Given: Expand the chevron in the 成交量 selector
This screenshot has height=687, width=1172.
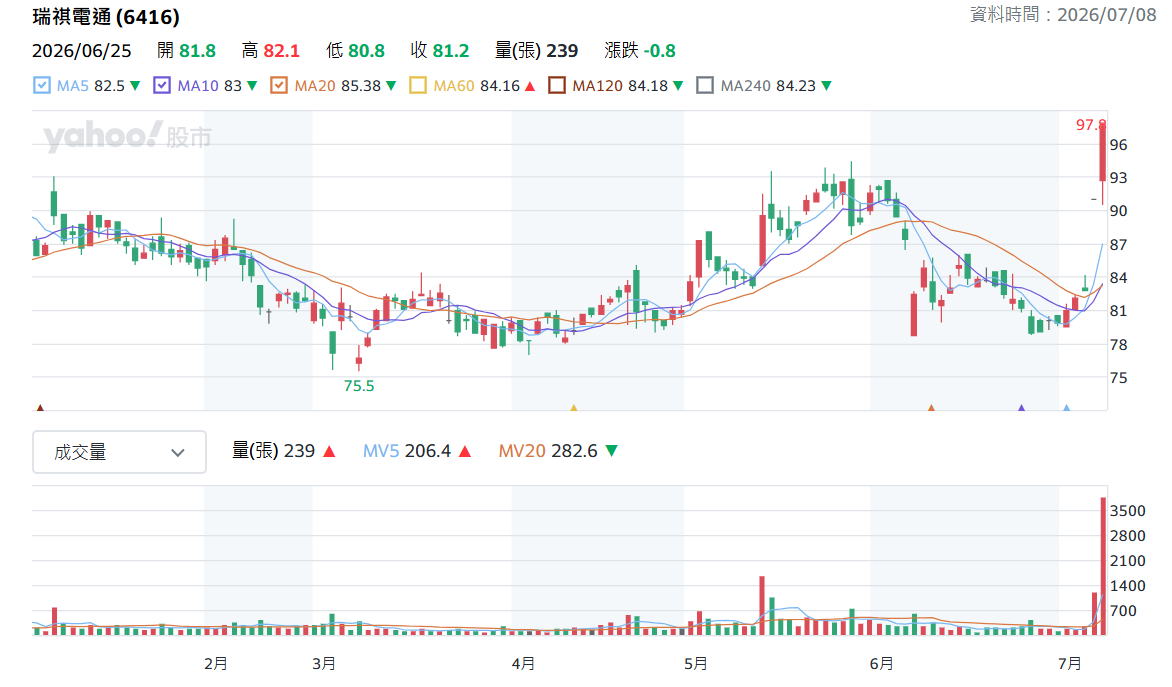Looking at the screenshot, I should tap(178, 452).
